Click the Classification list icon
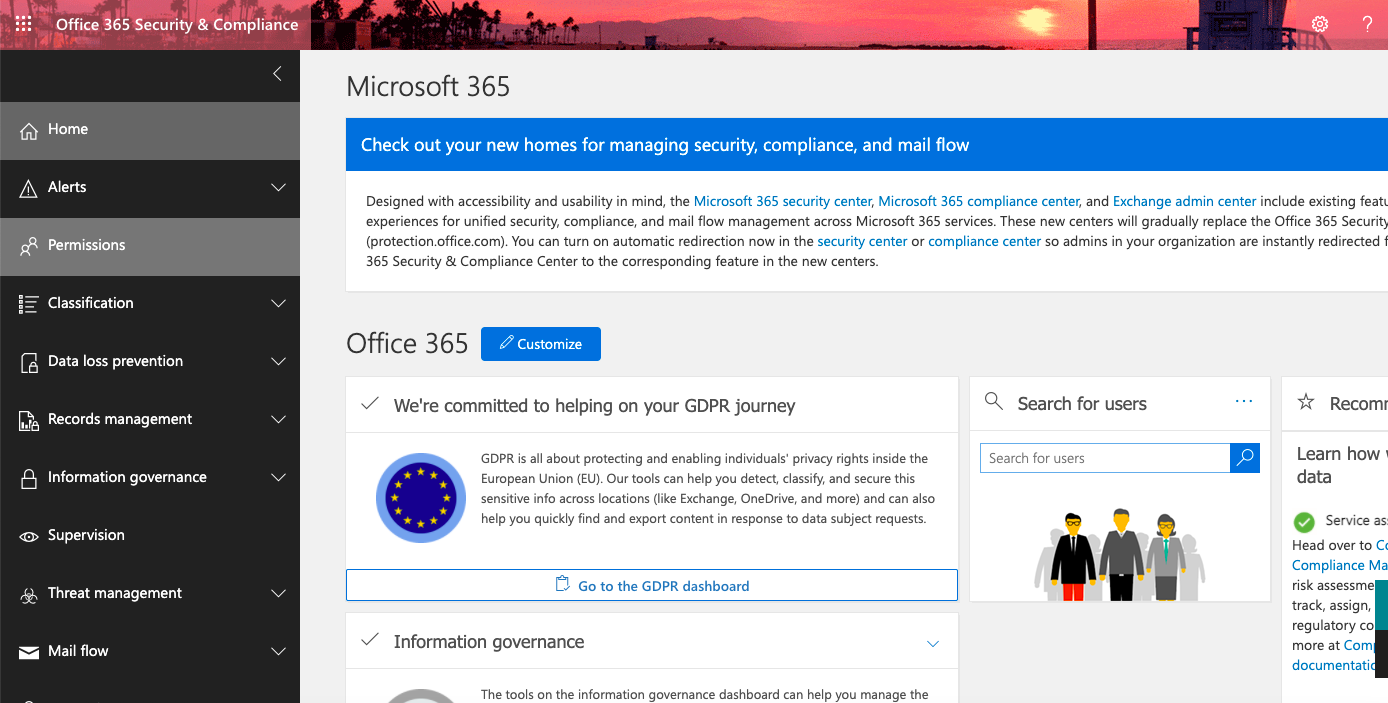This screenshot has height=703, width=1388. (29, 304)
